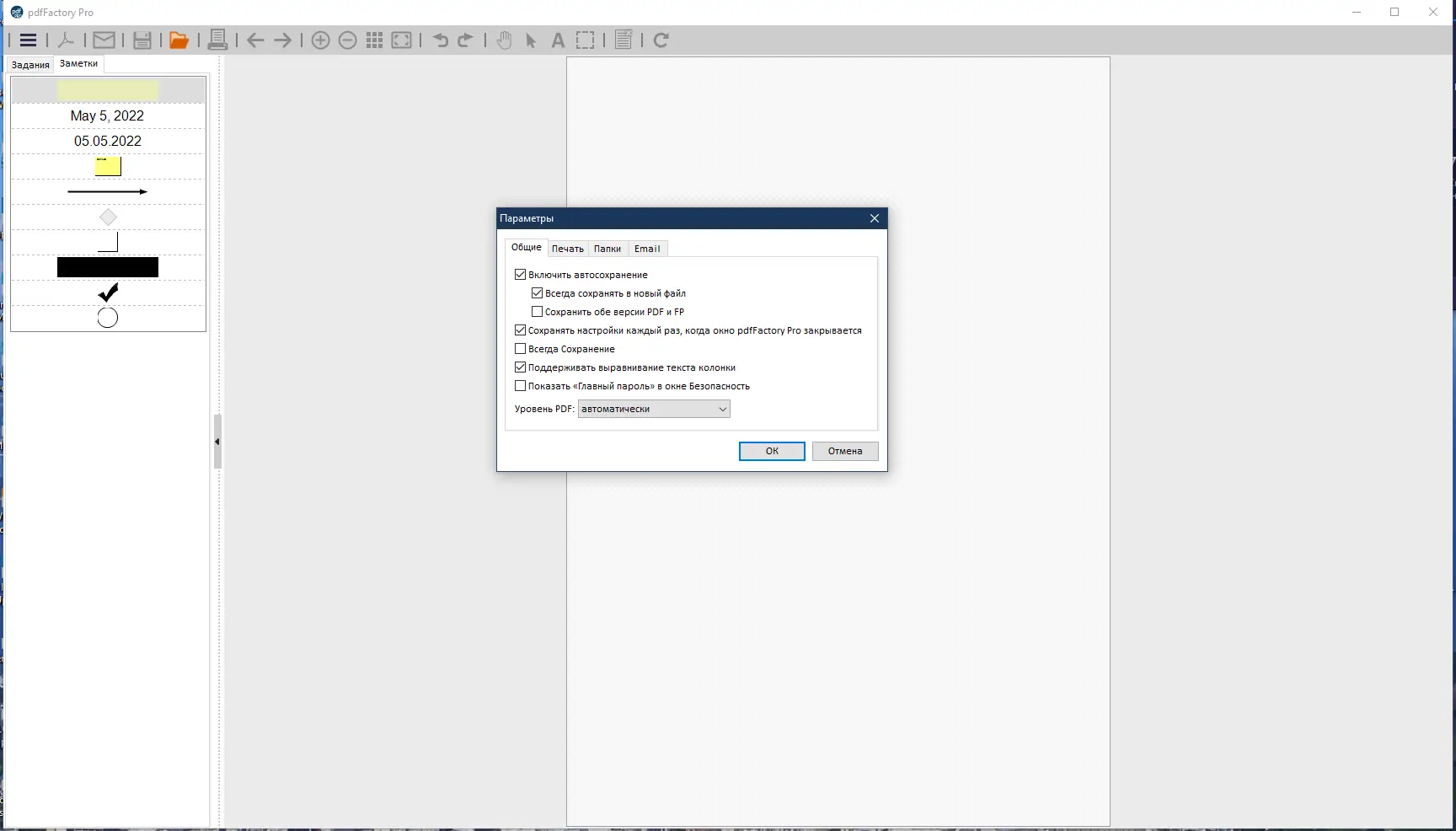Zoom in with the plus circle icon
Viewport: 1456px width, 831px height.
(320, 40)
